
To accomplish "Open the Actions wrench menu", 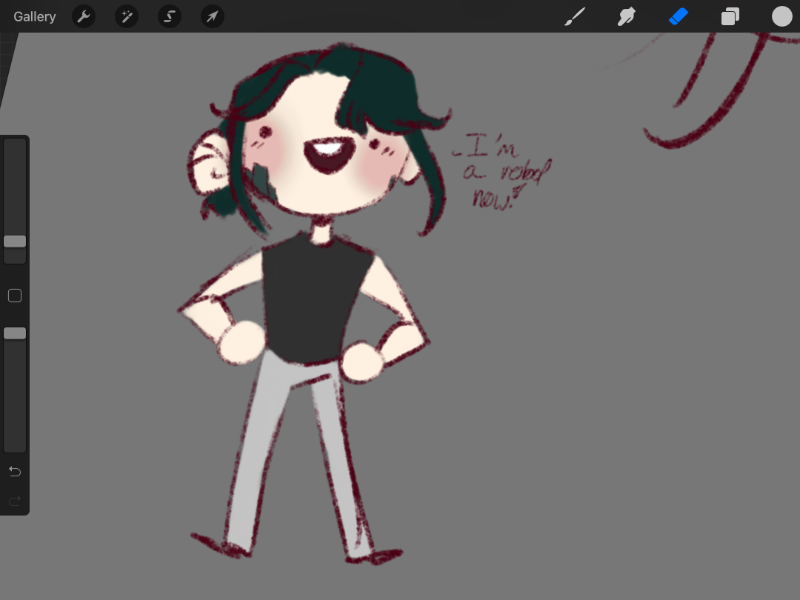I will coord(84,16).
